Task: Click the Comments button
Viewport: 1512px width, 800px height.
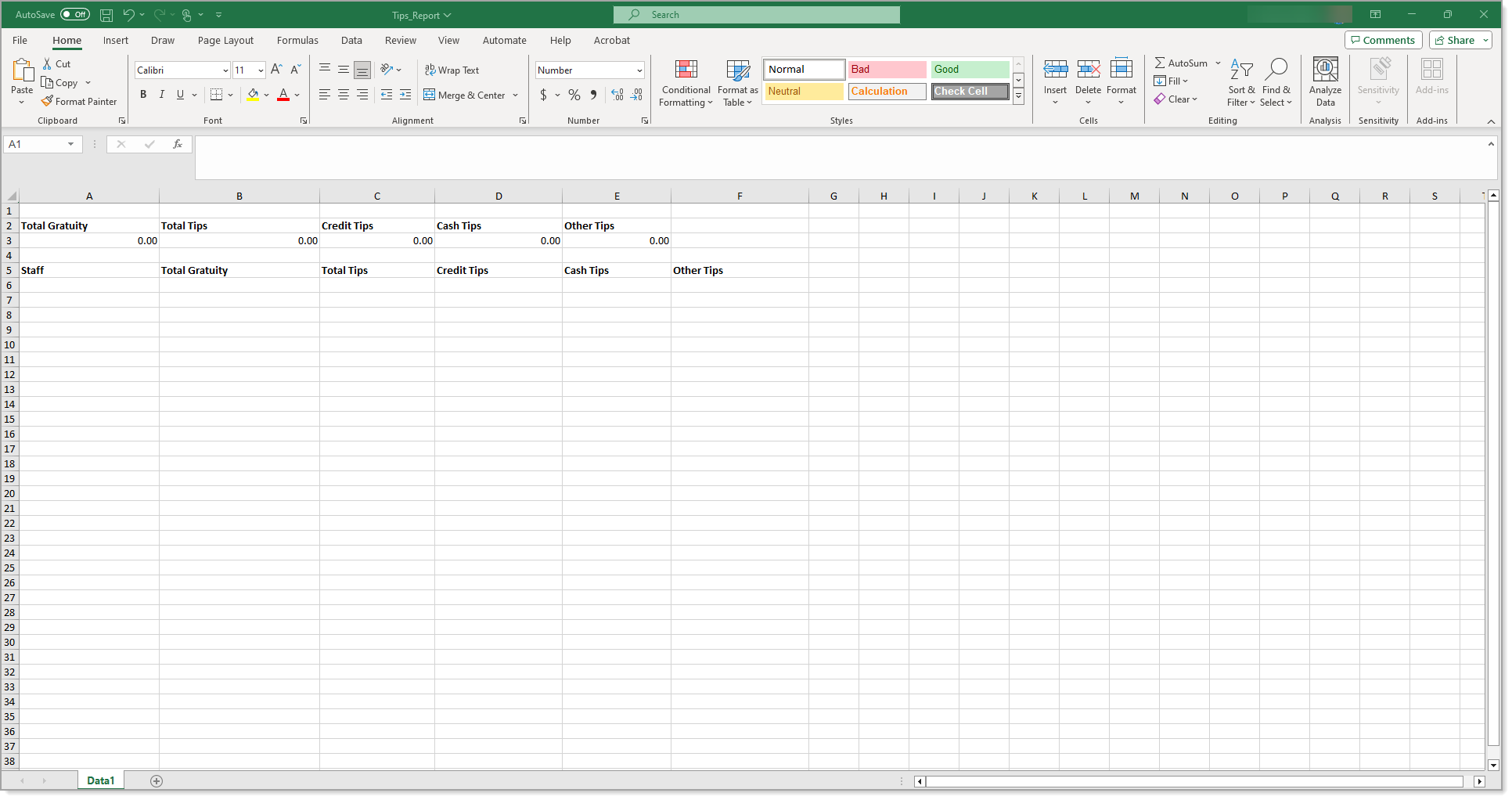Action: [x=1383, y=40]
